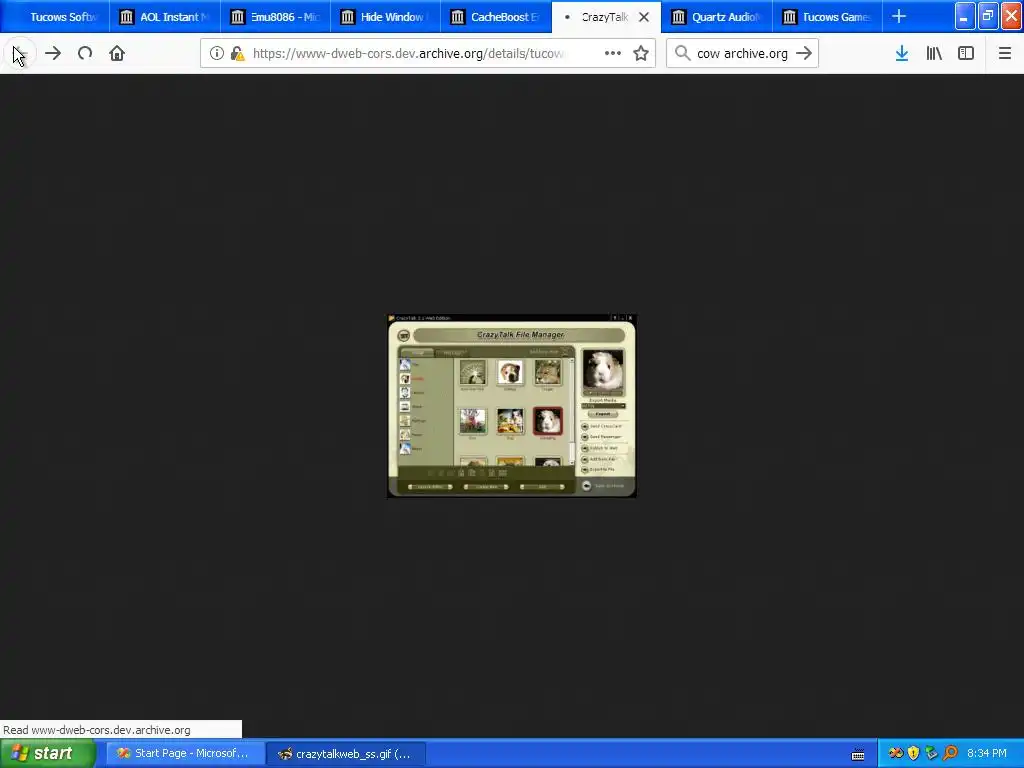The height and width of the screenshot is (768, 1024).
Task: Click the colorful crossed-out tray icon
Action: 895,753
